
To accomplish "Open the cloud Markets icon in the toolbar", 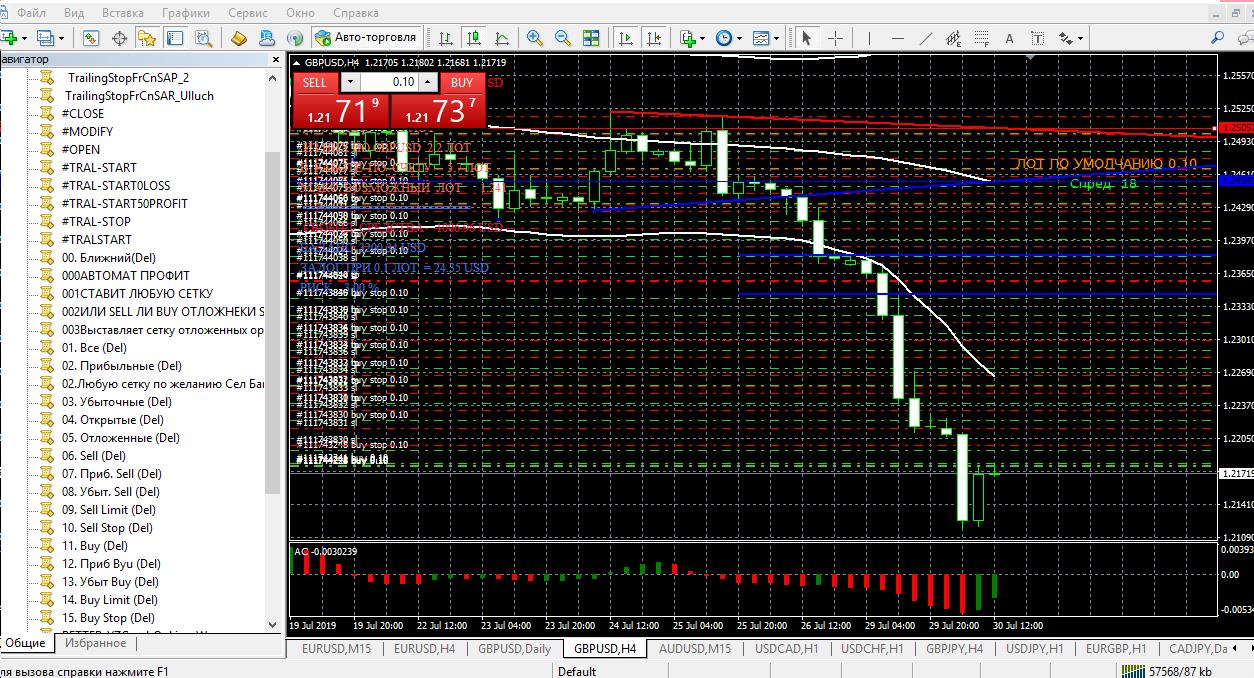I will pyautogui.click(x=267, y=38).
